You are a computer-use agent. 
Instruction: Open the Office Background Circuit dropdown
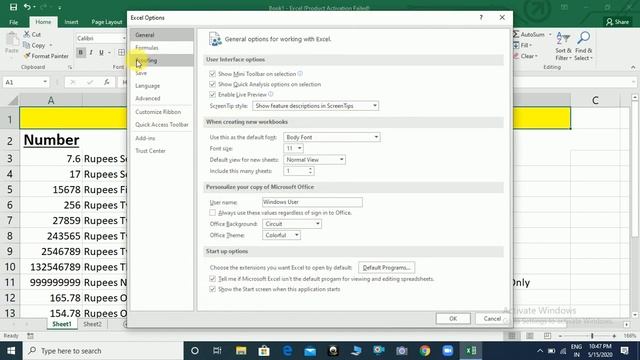(292, 224)
